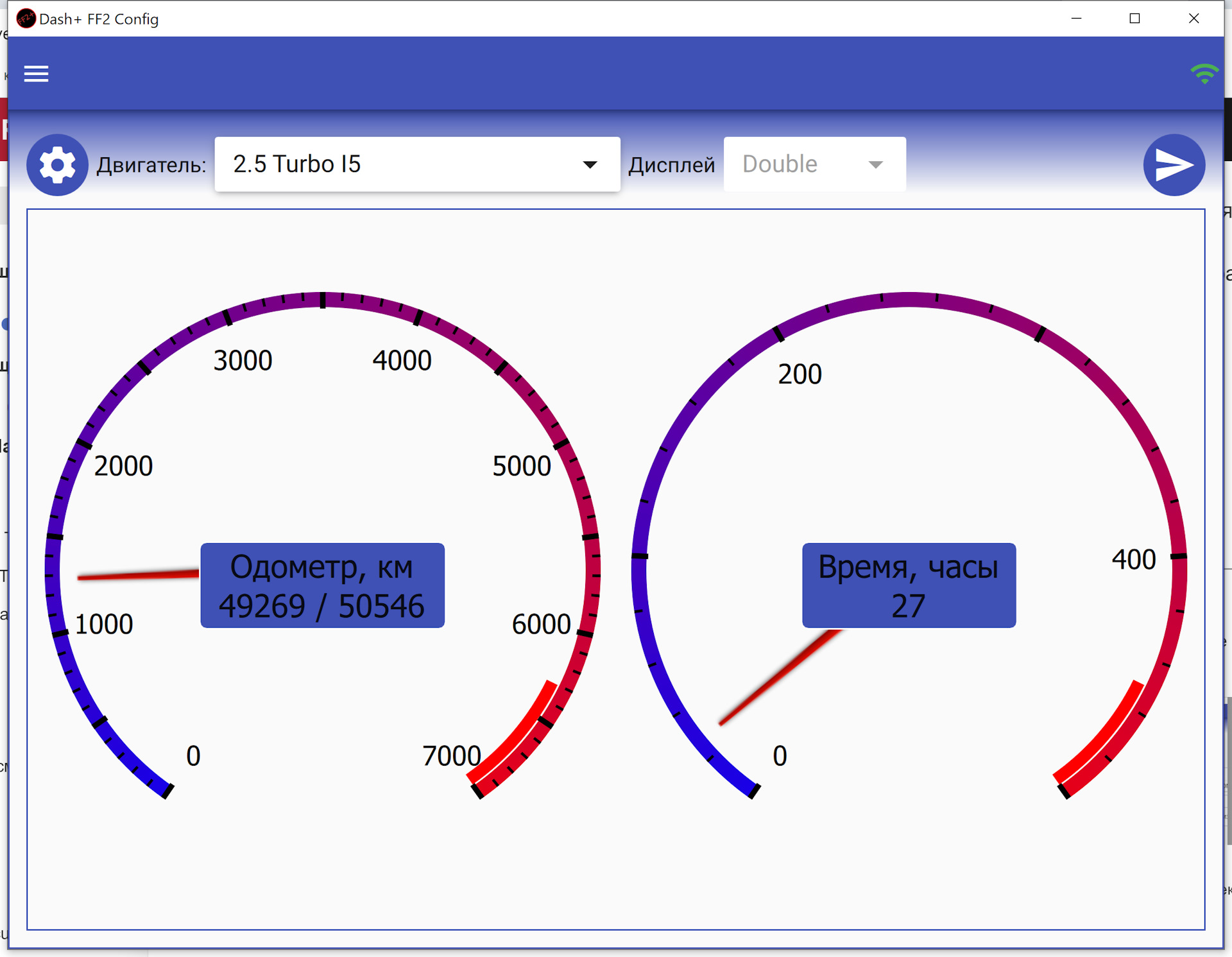
Task: Click the 200 label on the hours gauge
Action: pyautogui.click(x=800, y=374)
